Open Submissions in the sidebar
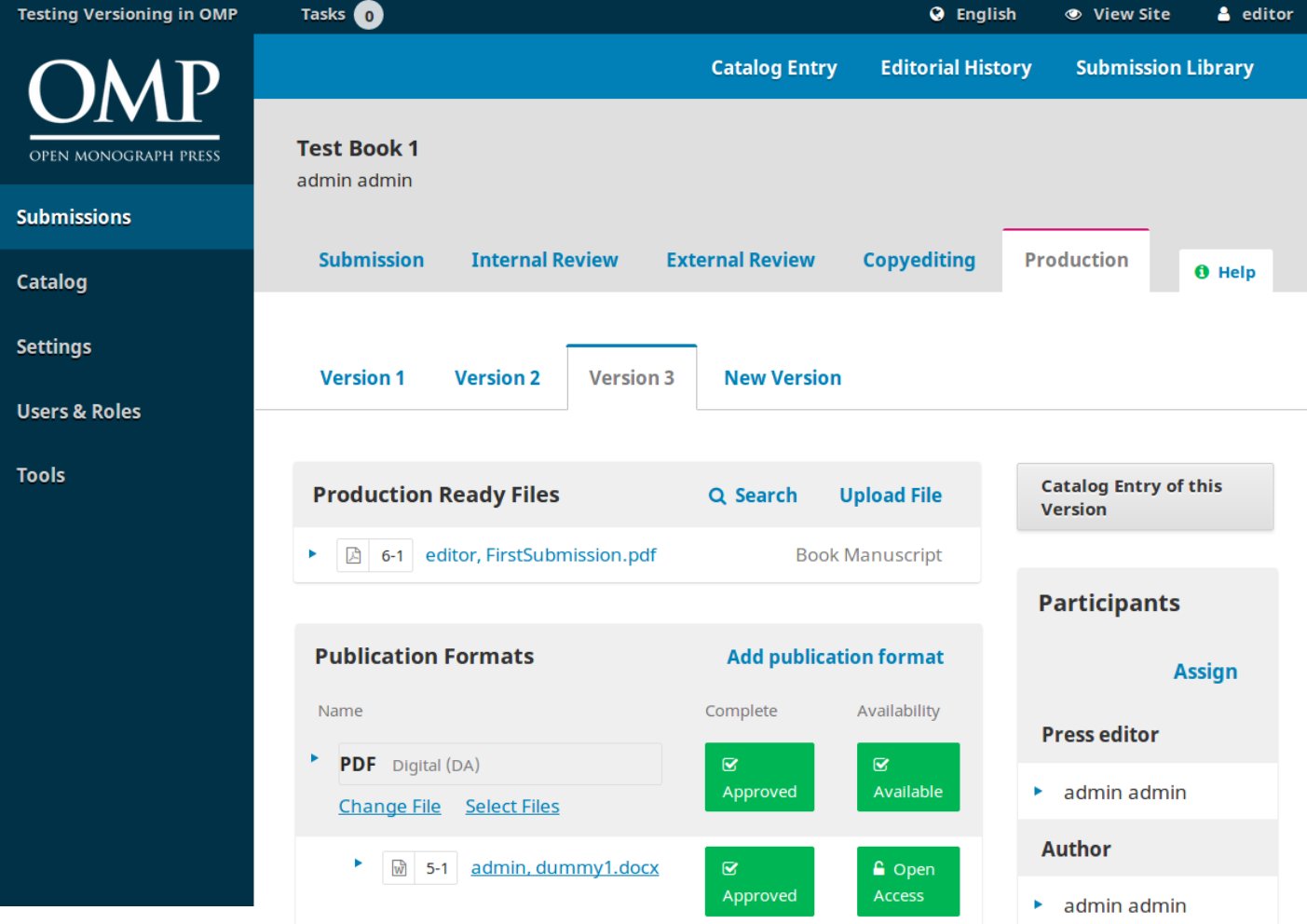 tap(127, 217)
